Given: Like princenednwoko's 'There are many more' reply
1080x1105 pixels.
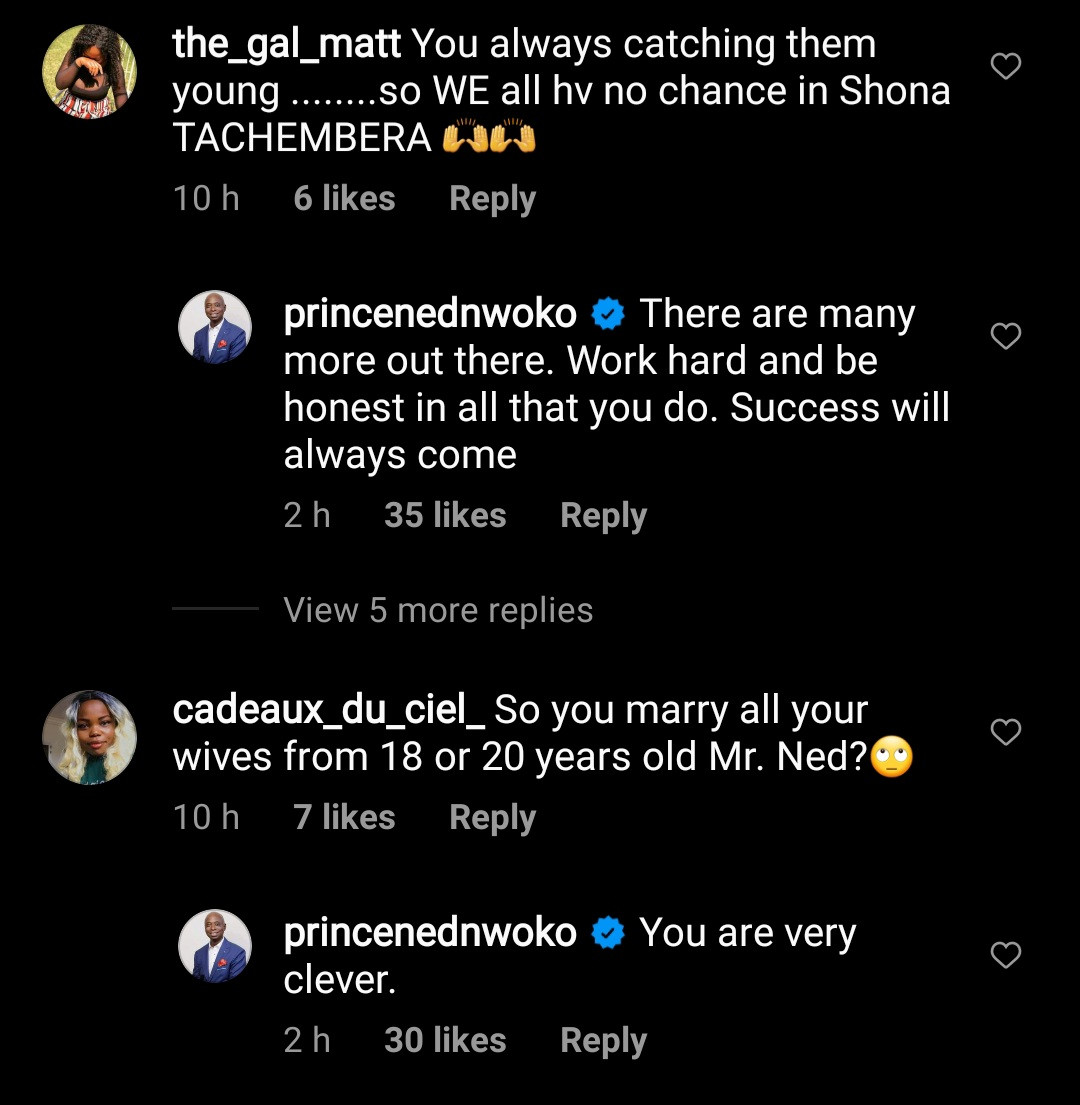Looking at the screenshot, I should click(1005, 337).
